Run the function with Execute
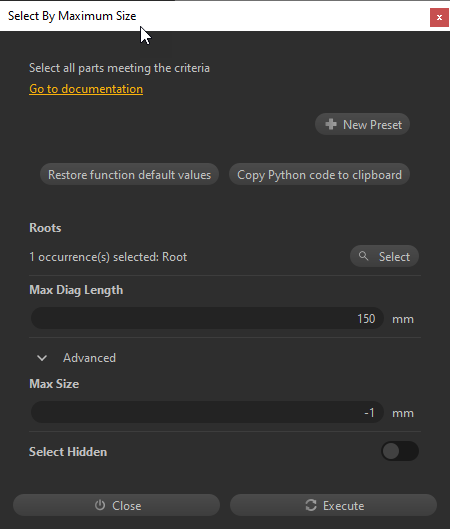This screenshot has width=450, height=529. [333, 505]
